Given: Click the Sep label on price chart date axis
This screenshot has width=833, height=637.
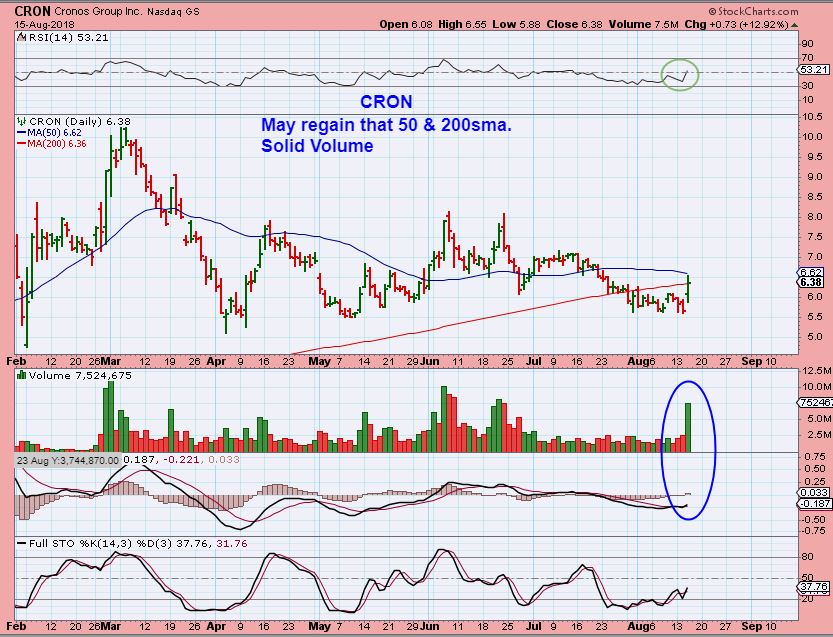Looking at the screenshot, I should 752,361.
